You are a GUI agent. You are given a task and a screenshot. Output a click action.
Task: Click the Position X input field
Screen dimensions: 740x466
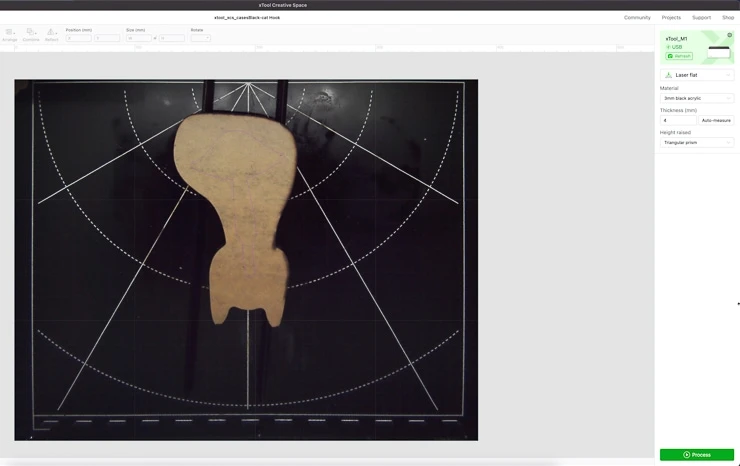point(78,38)
